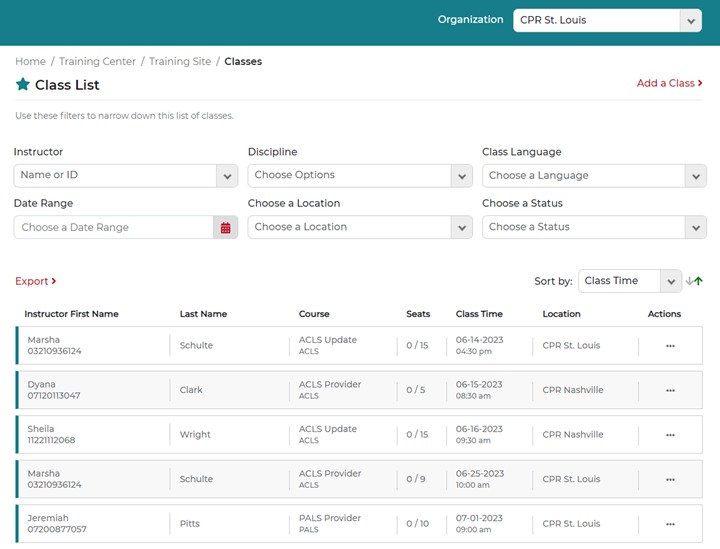
Task: Click ACLS Update in Sheila Wright row
Action: tap(327, 429)
